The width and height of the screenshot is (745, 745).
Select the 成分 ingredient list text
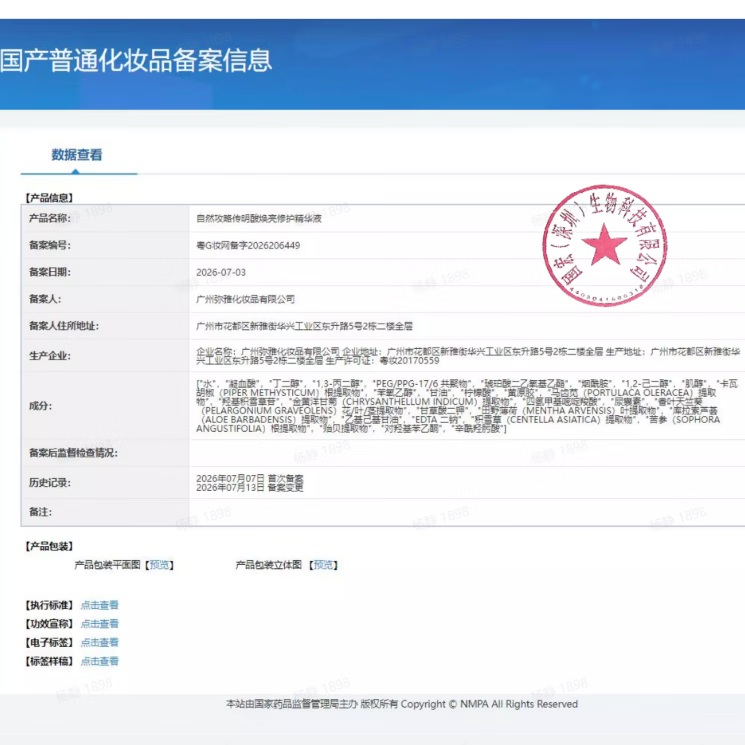[467, 406]
